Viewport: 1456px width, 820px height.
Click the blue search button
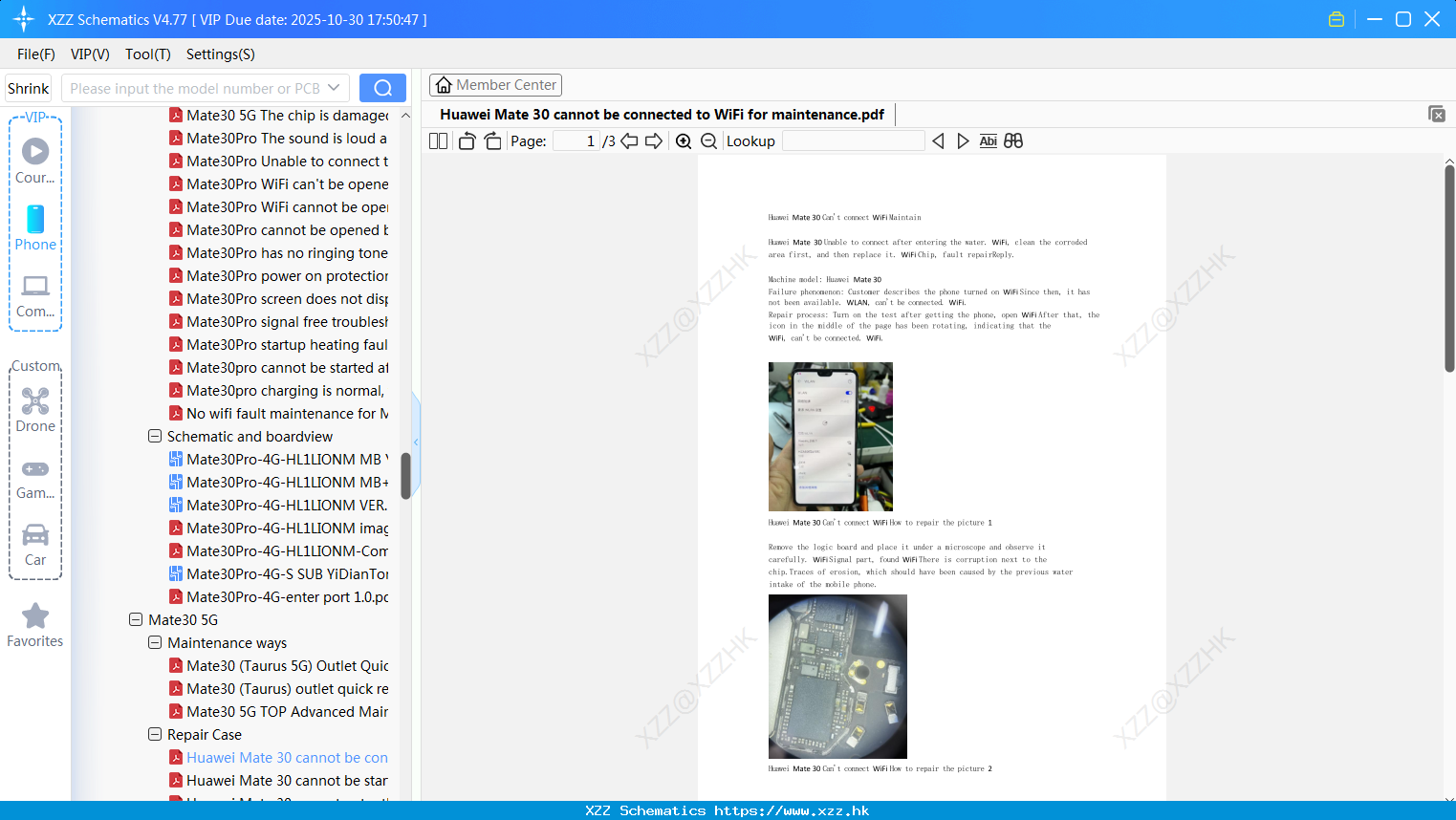[x=382, y=88]
